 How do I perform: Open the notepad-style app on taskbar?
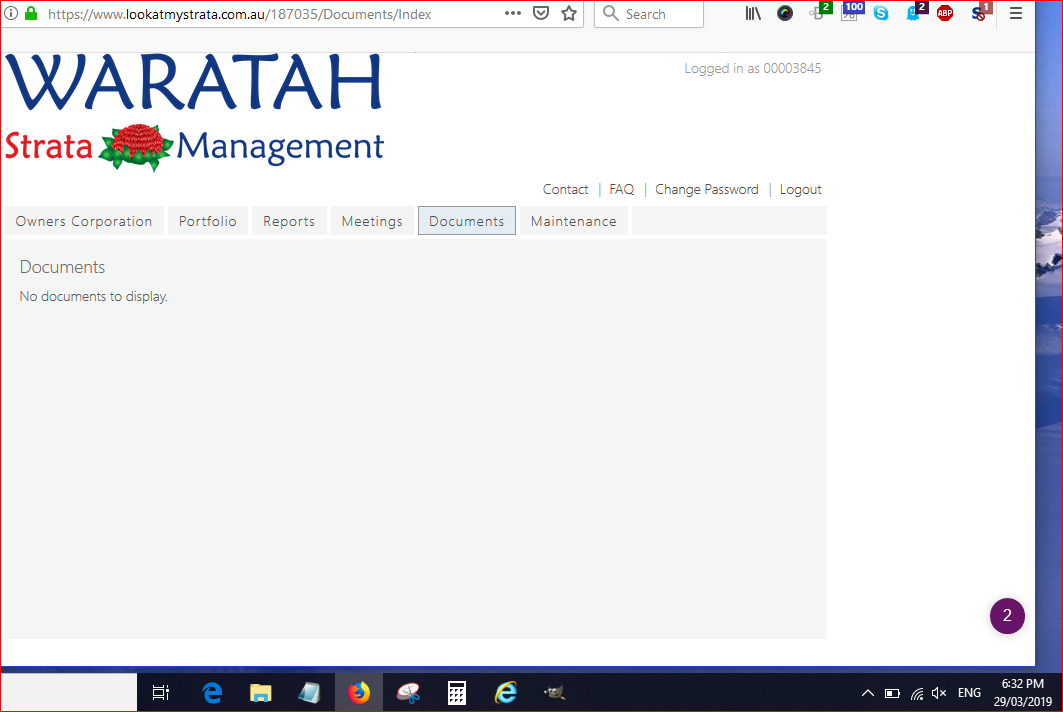pyautogui.click(x=309, y=692)
